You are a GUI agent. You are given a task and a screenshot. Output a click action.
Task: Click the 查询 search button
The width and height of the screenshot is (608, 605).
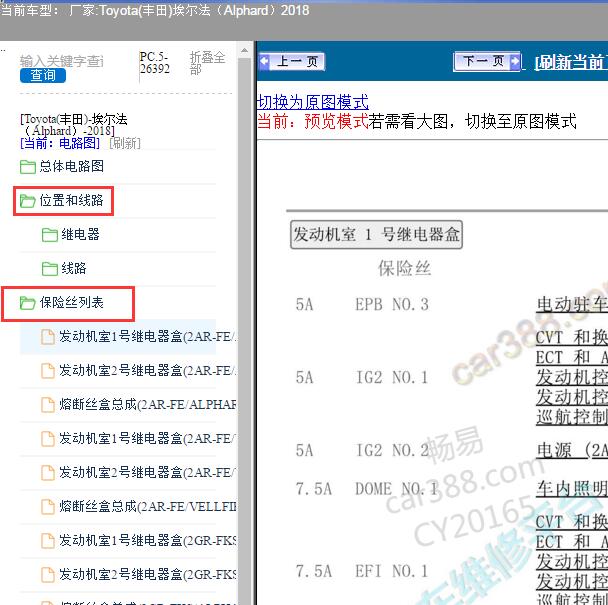[43, 75]
